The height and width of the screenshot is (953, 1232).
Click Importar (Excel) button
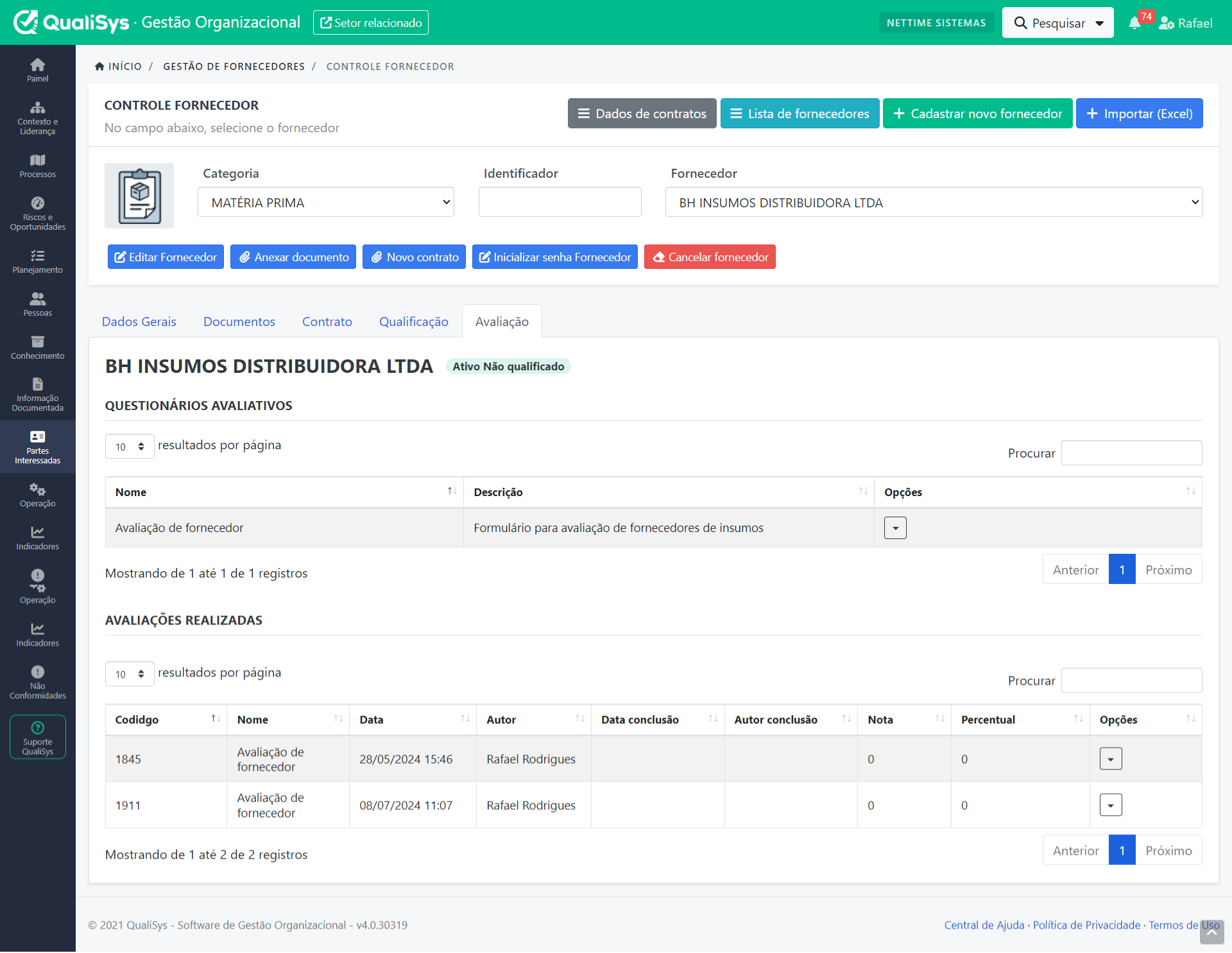1140,114
